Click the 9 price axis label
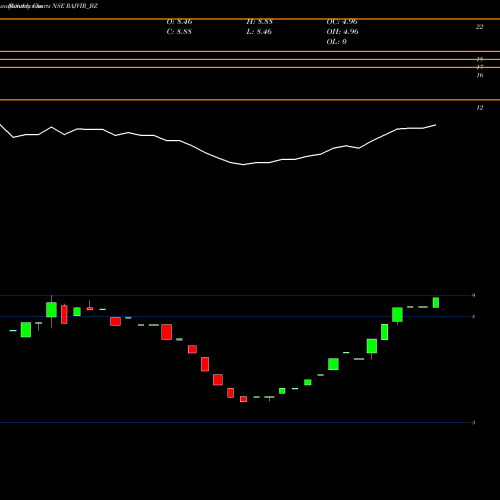 click(473, 295)
